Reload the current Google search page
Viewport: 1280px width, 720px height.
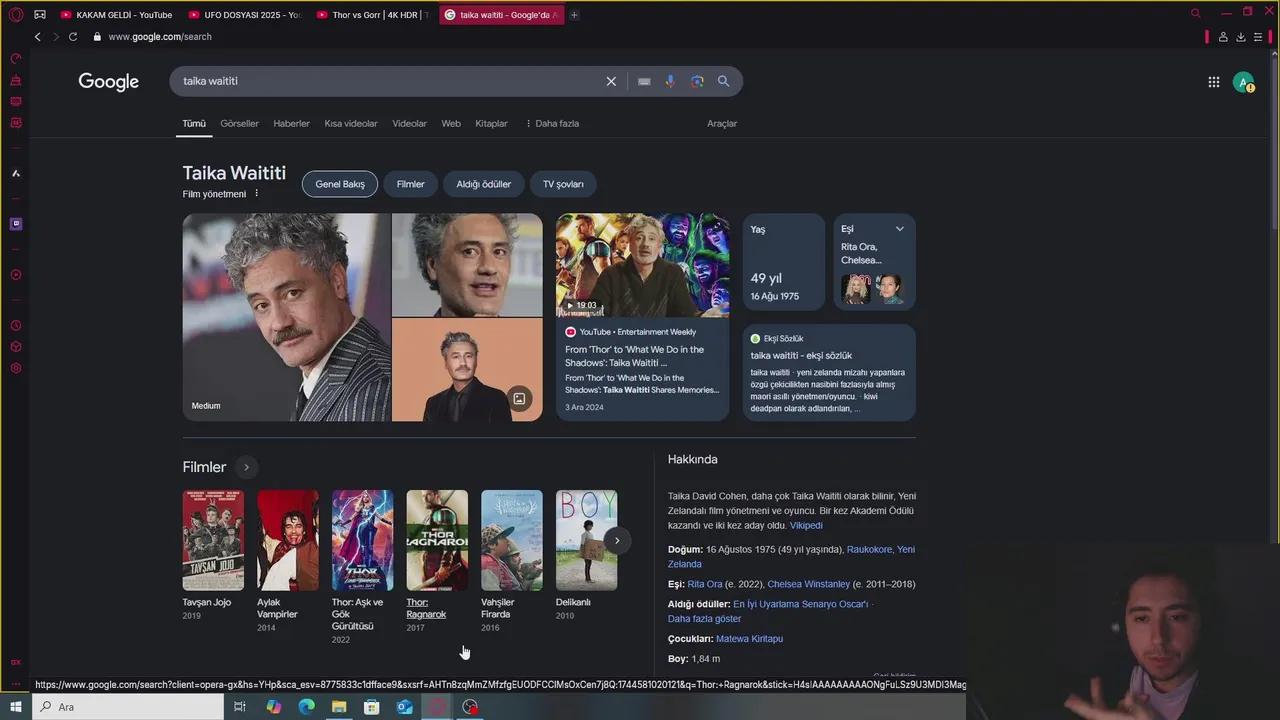pyautogui.click(x=73, y=37)
